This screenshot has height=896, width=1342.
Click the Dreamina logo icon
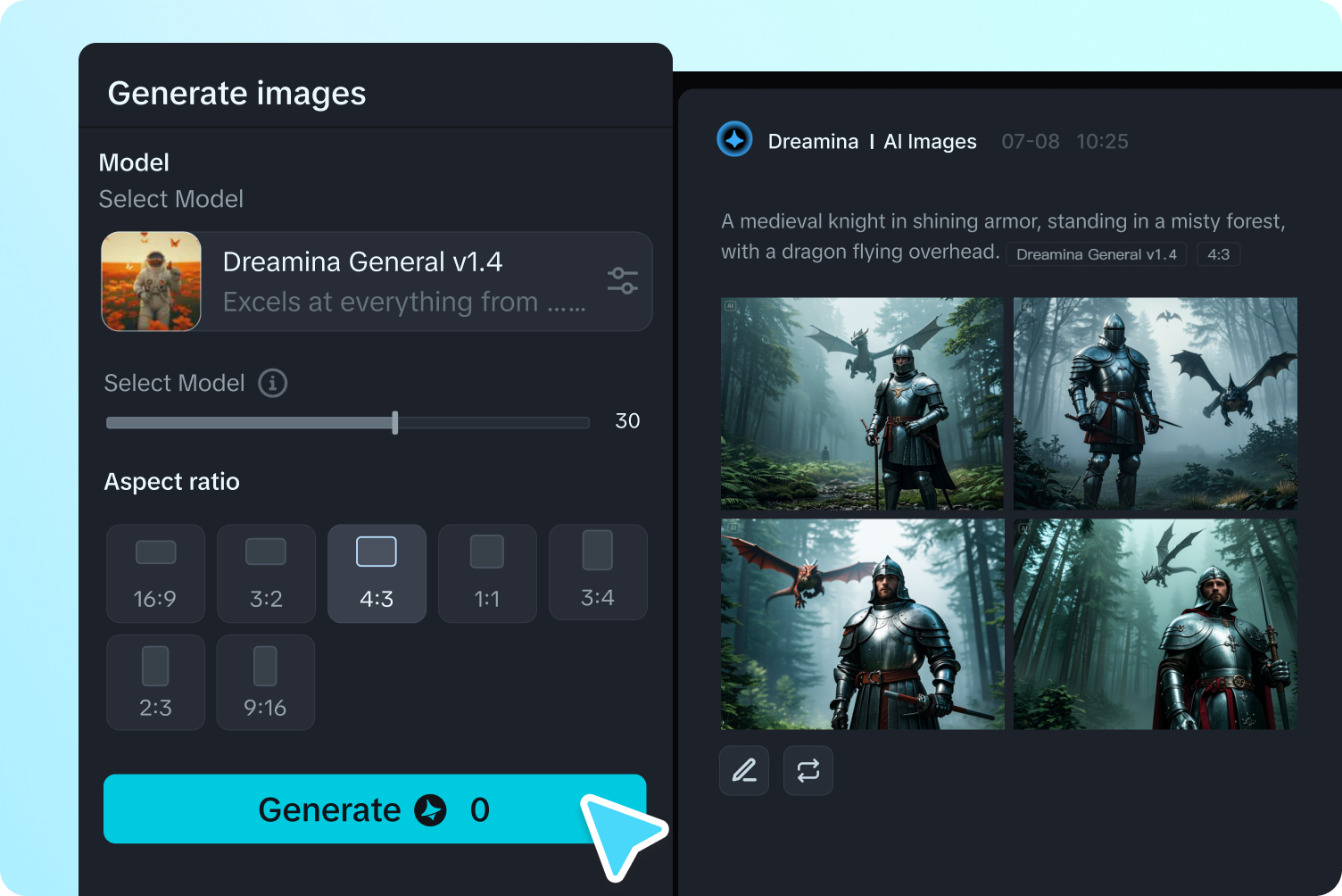click(735, 140)
